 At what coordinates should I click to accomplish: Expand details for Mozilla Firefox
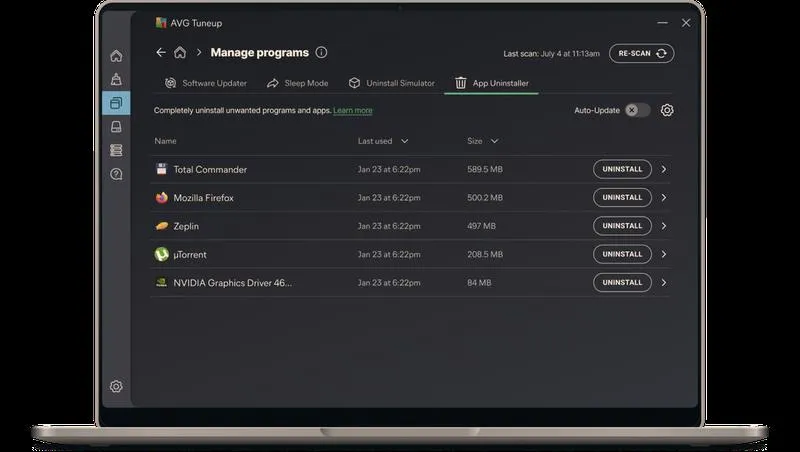pyautogui.click(x=664, y=197)
